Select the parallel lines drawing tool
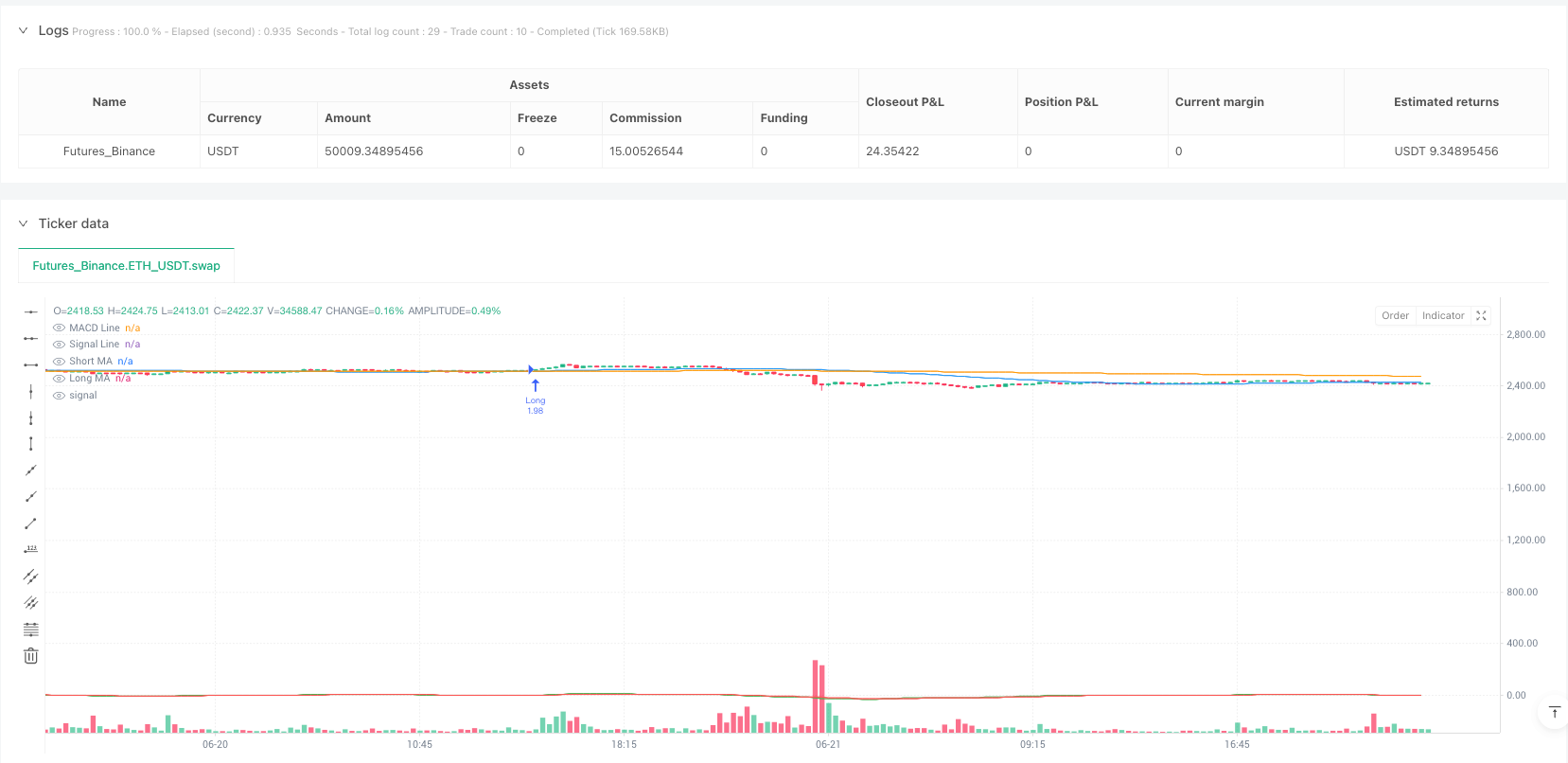The height and width of the screenshot is (763, 1568). 30,577
